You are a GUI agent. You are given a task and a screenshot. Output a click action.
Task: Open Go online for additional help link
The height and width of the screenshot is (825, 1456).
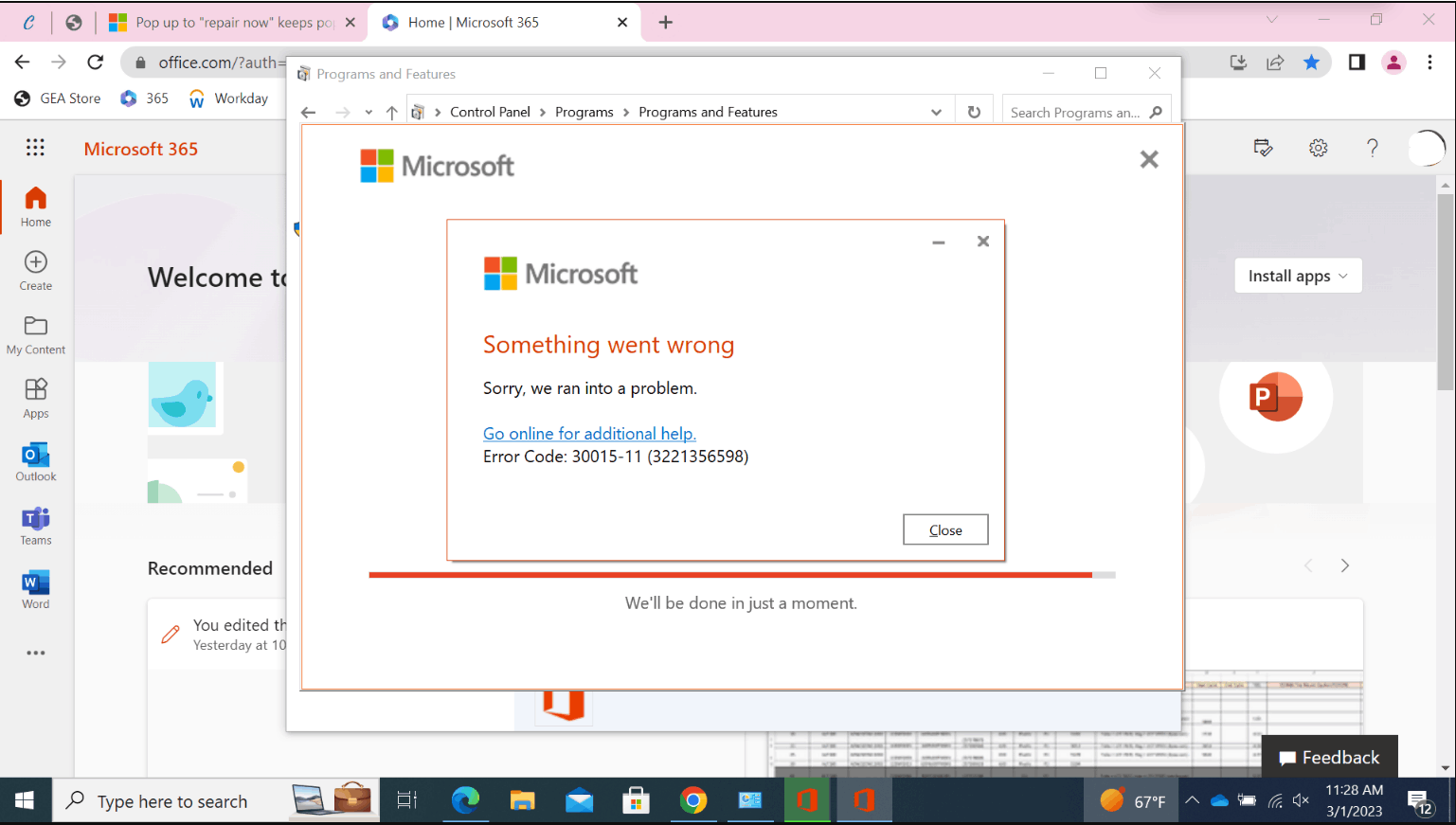point(589,434)
